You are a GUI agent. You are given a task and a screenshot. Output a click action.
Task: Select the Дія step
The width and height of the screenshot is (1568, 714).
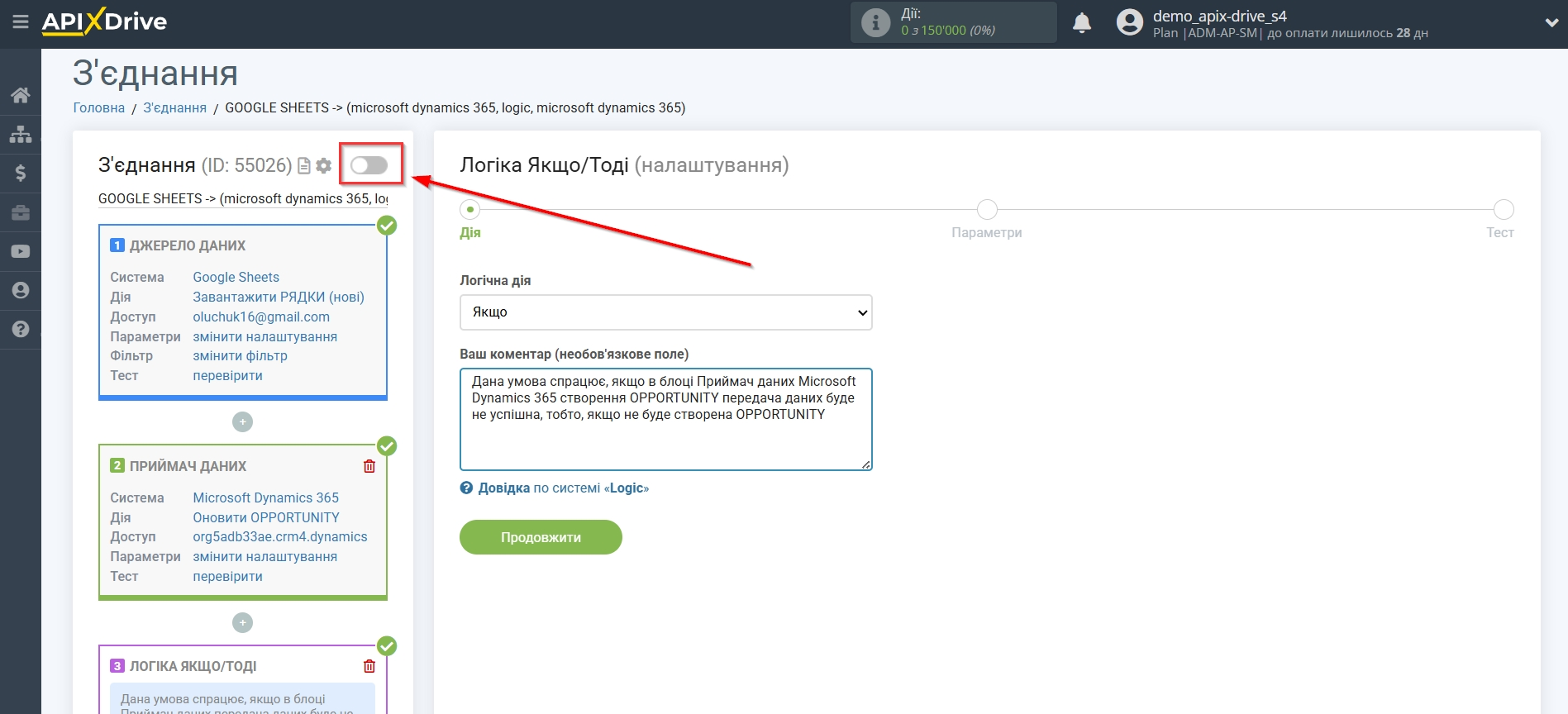pos(470,210)
